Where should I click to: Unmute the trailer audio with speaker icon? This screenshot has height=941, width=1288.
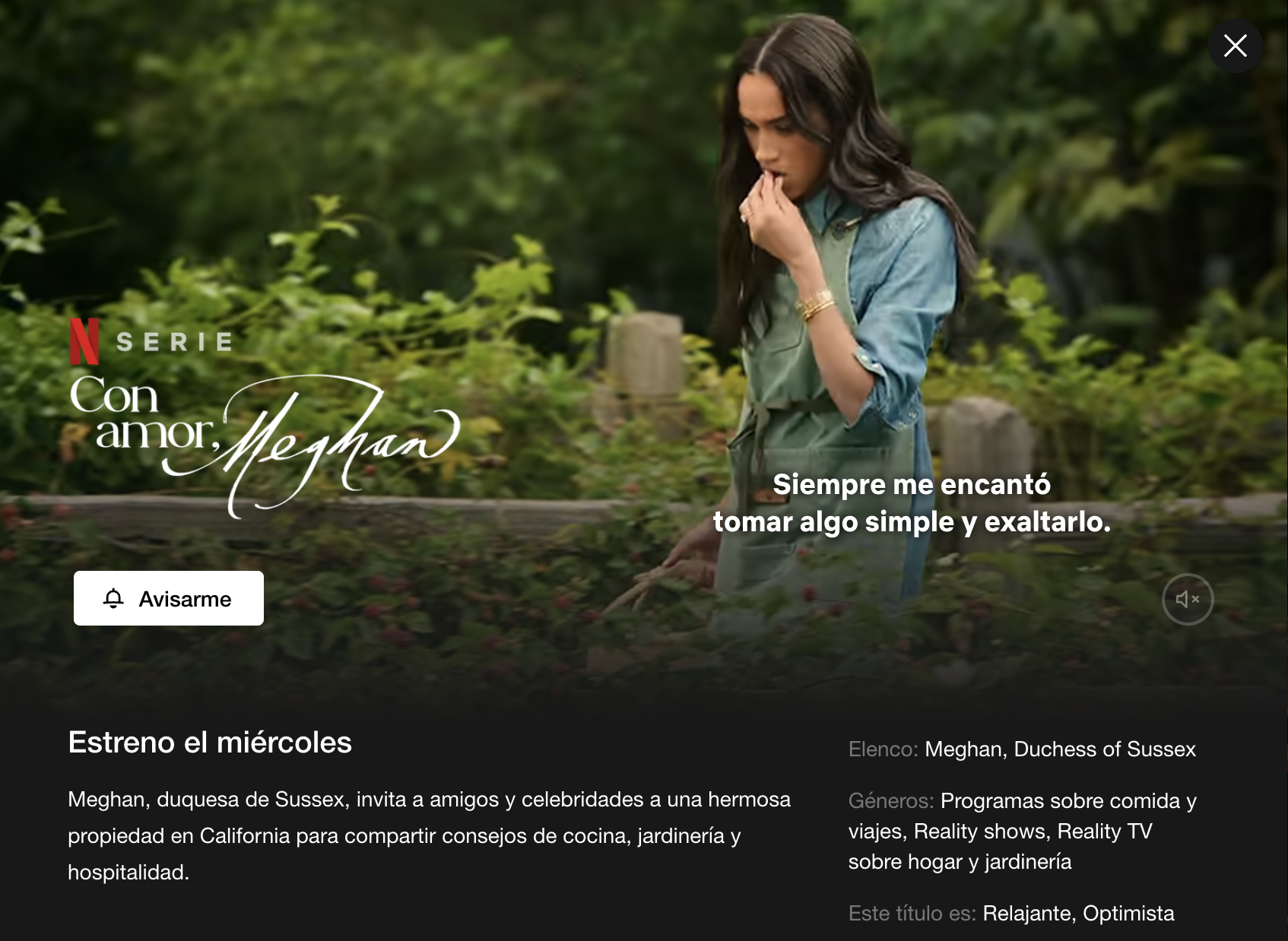click(x=1188, y=599)
